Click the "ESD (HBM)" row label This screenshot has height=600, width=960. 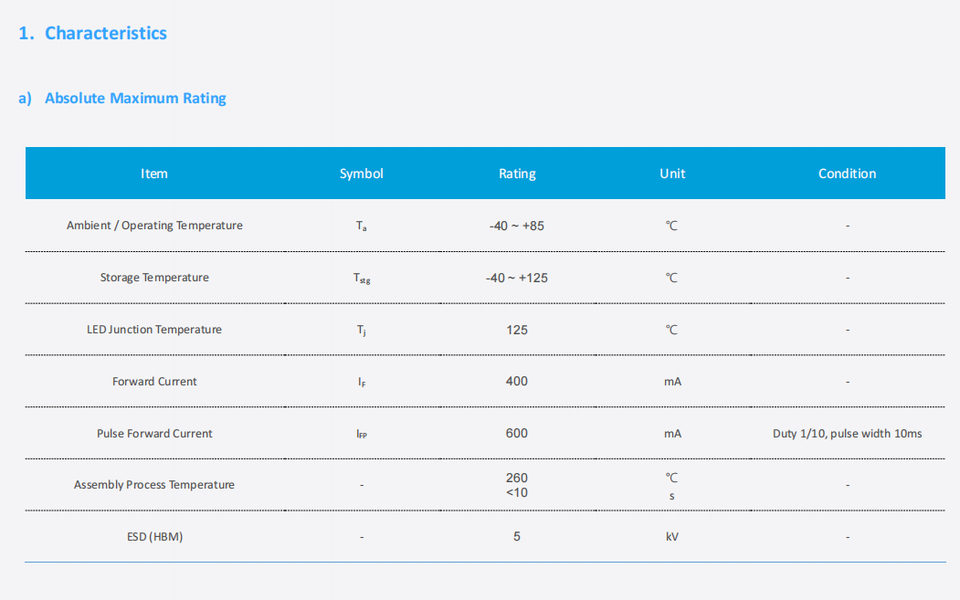coord(155,537)
